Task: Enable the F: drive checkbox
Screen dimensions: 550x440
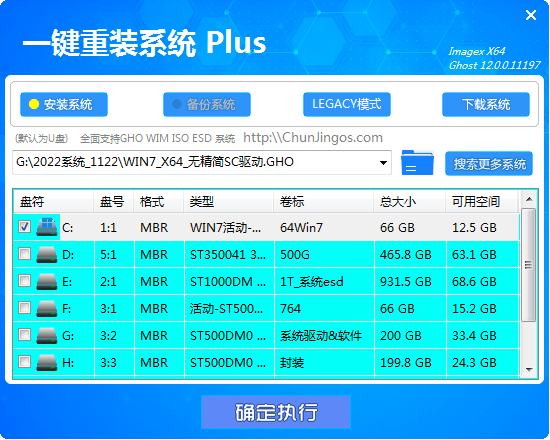Action: tap(24, 308)
